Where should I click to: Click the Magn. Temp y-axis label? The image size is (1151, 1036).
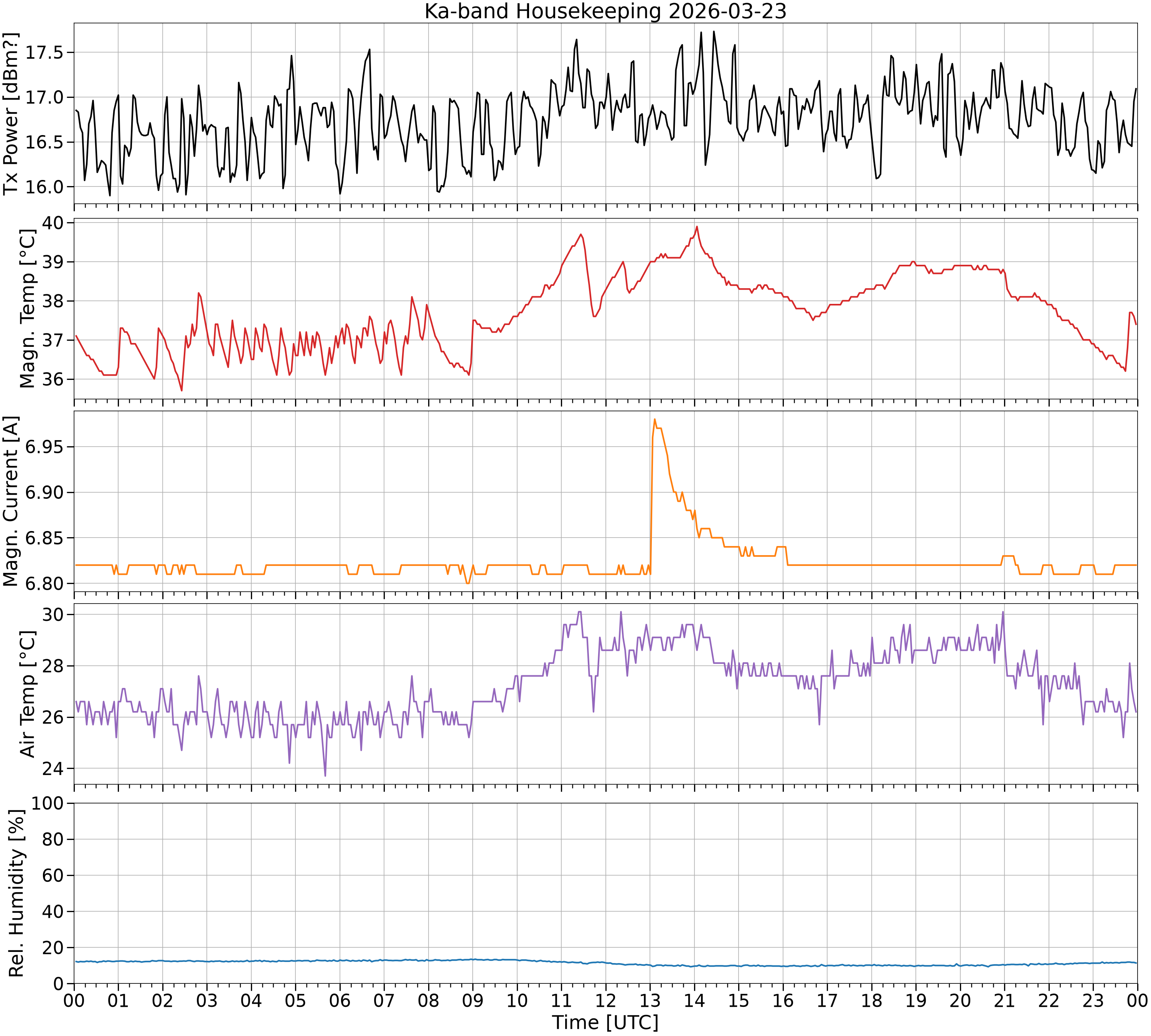(27, 308)
